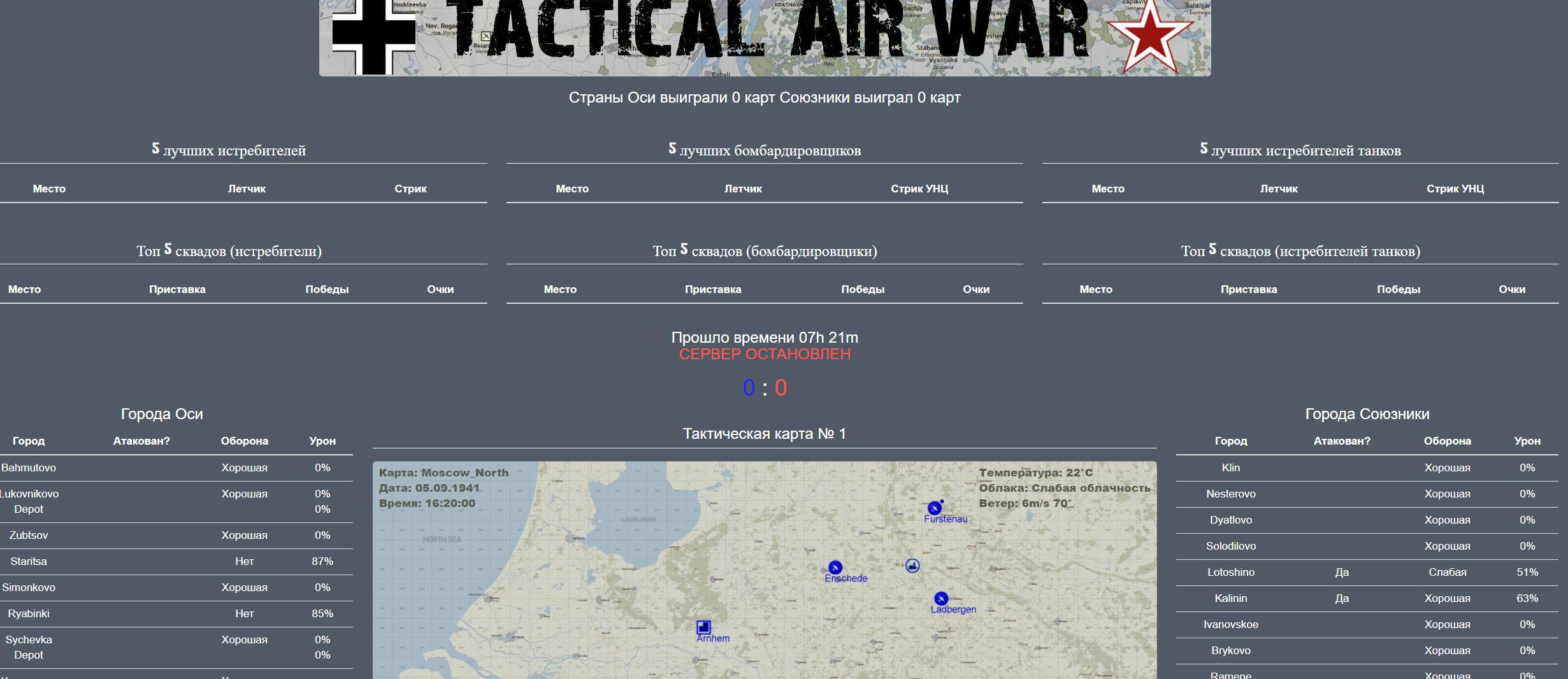
Task: Click the Lukovnikovo city name
Action: click(29, 494)
